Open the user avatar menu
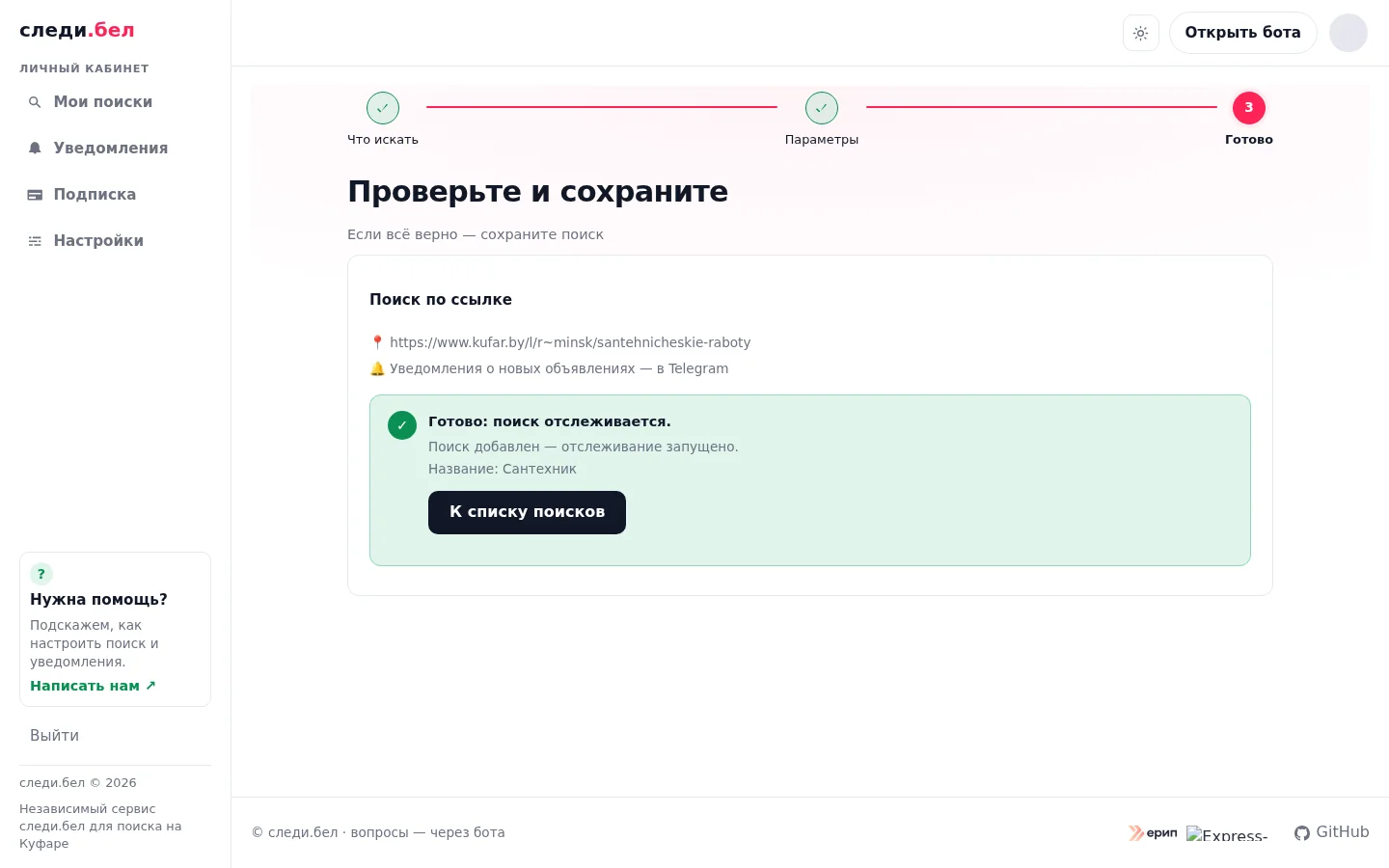 [x=1348, y=33]
